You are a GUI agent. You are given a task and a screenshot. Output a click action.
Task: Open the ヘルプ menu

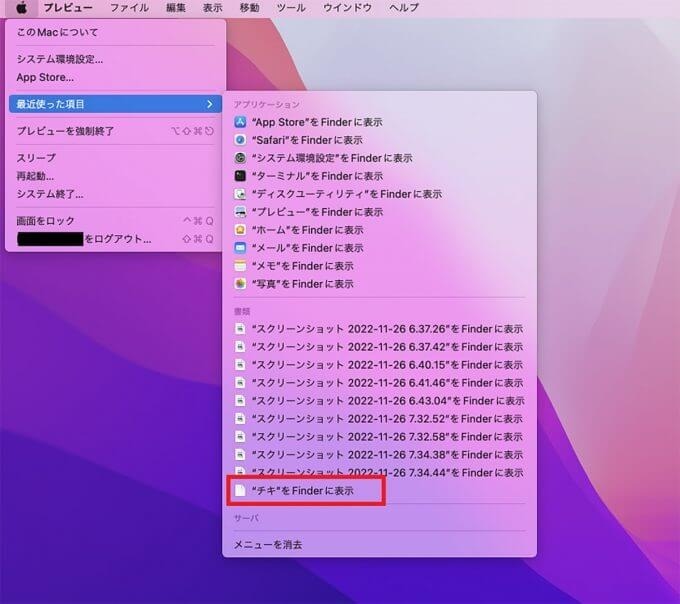coord(404,8)
